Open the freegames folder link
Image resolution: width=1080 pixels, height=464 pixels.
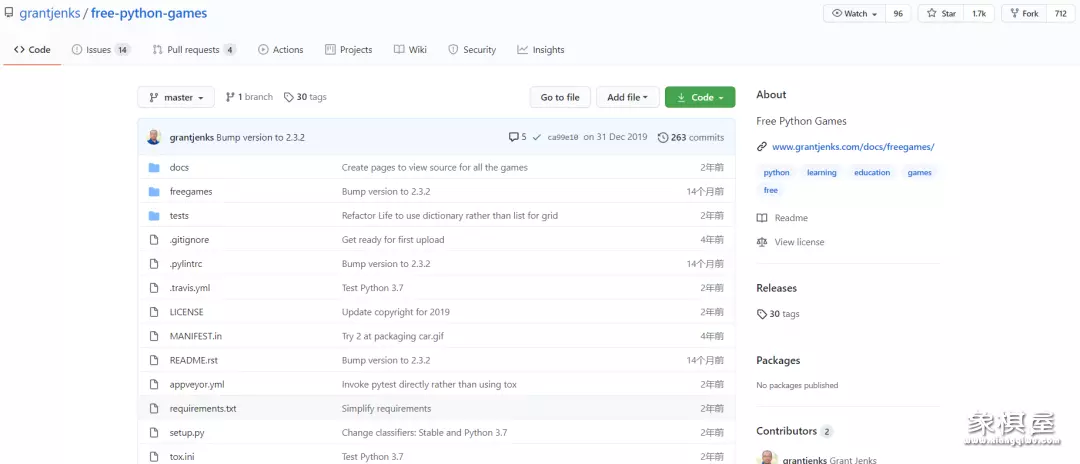191,192
